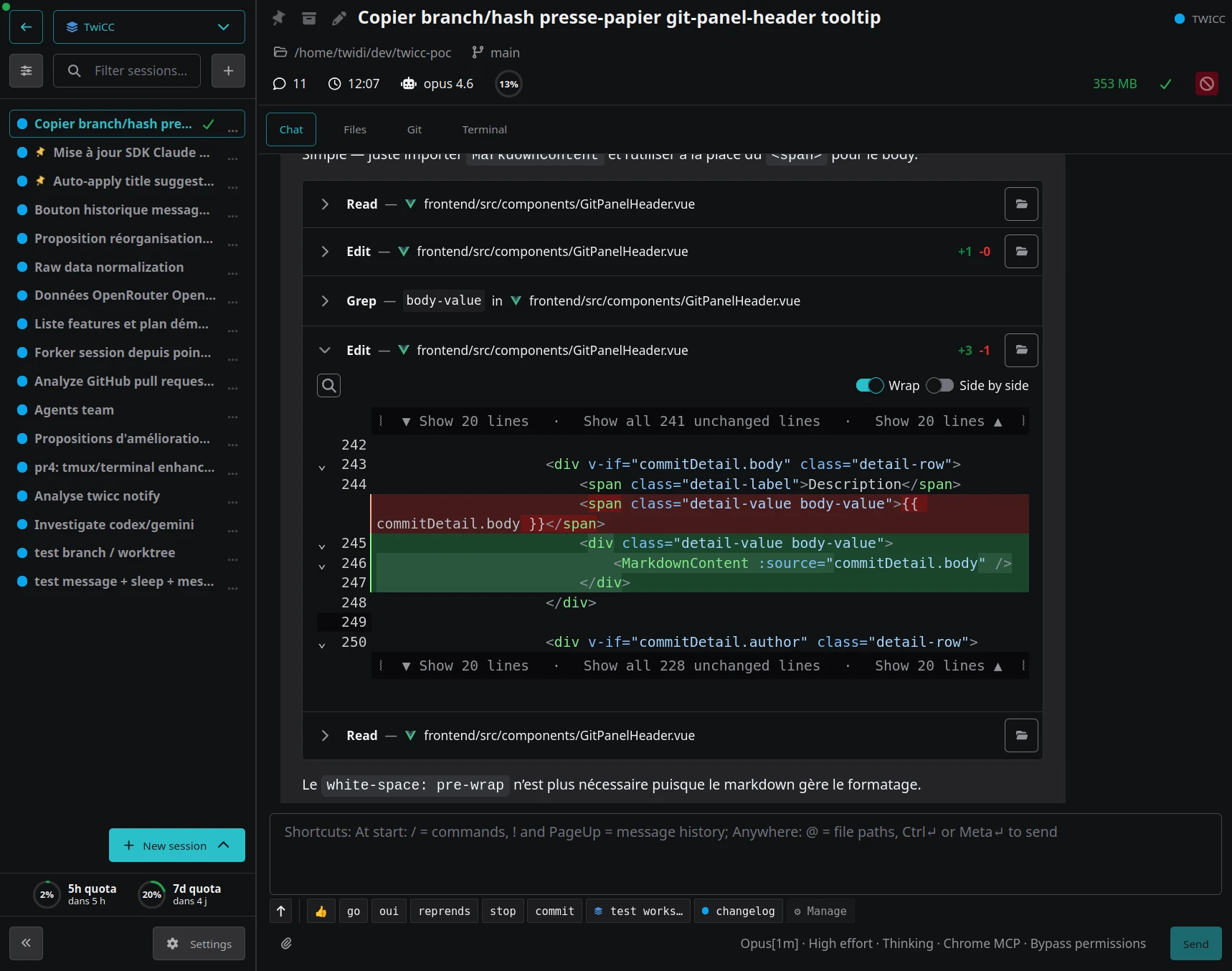Image resolution: width=1232 pixels, height=971 pixels.
Task: Click the pencil icon to rename the session
Action: (x=339, y=18)
